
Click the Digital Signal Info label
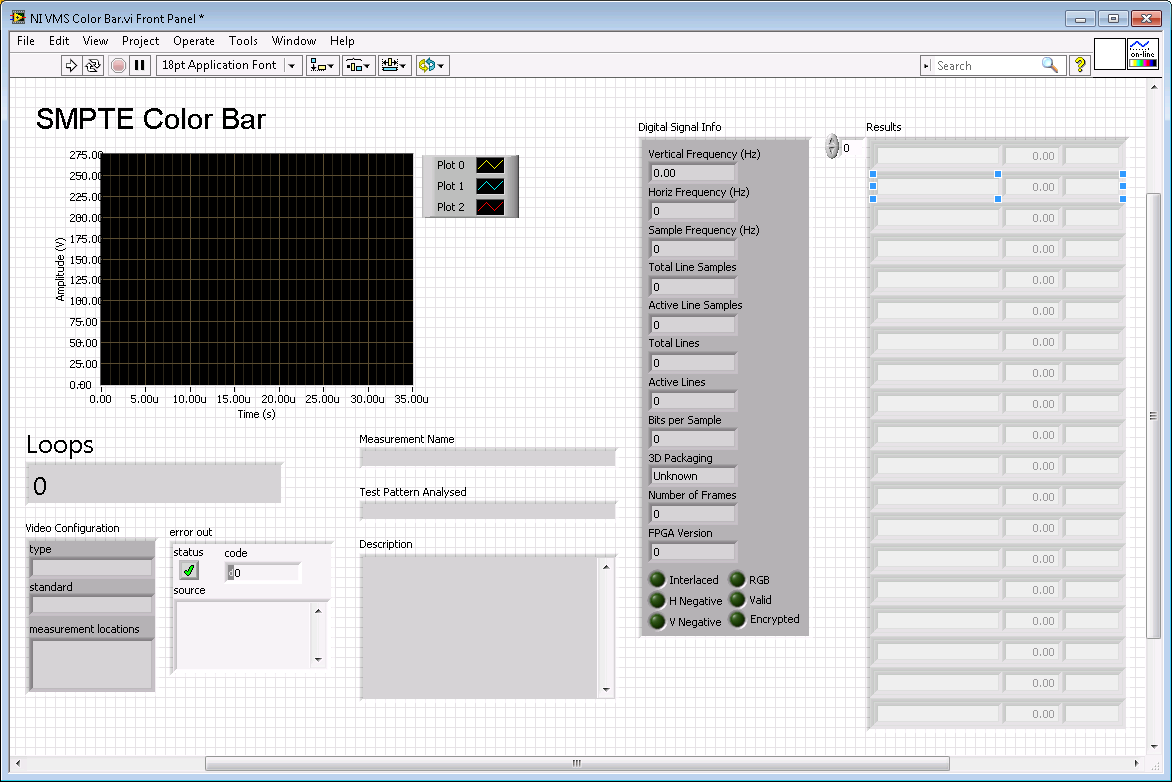679,127
